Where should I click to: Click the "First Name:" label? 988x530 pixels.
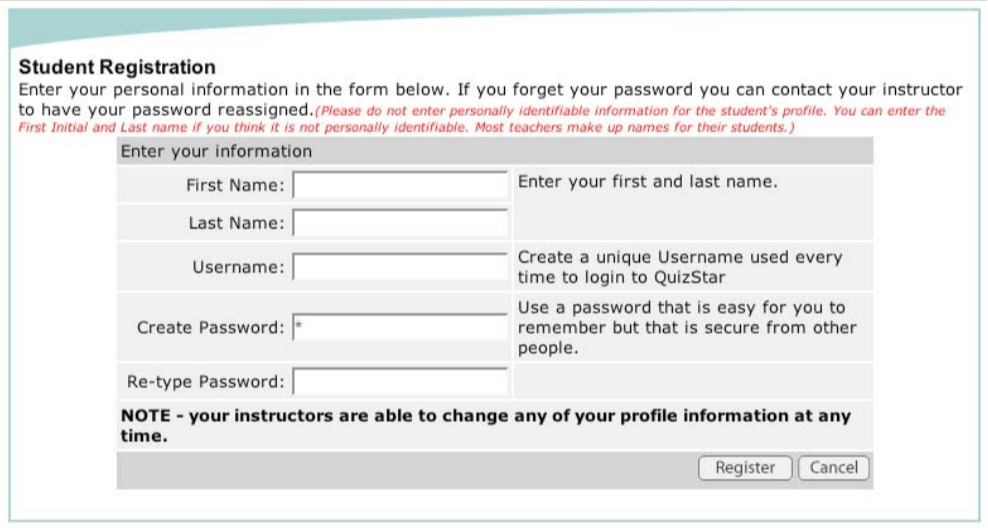235,186
